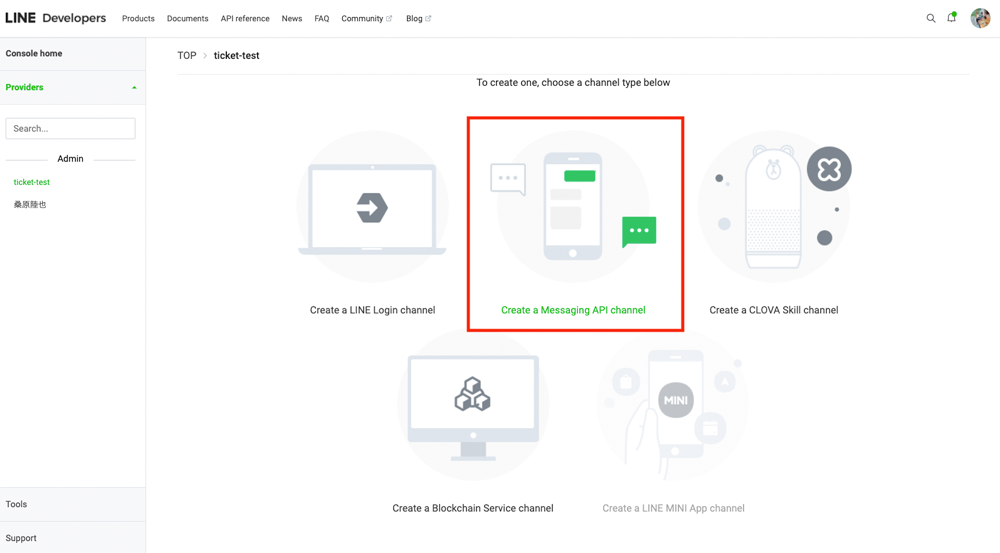Image resolution: width=1000 pixels, height=553 pixels.
Task: Go to API reference
Action: (x=245, y=18)
